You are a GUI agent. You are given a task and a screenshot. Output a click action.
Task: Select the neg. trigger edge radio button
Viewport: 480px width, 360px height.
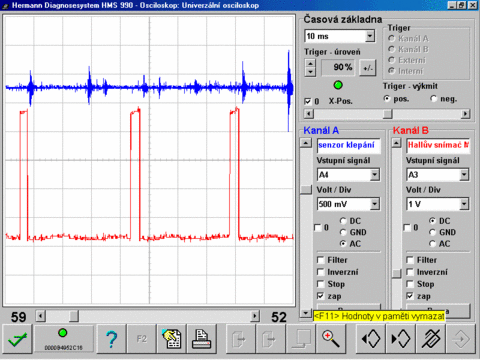pos(433,99)
